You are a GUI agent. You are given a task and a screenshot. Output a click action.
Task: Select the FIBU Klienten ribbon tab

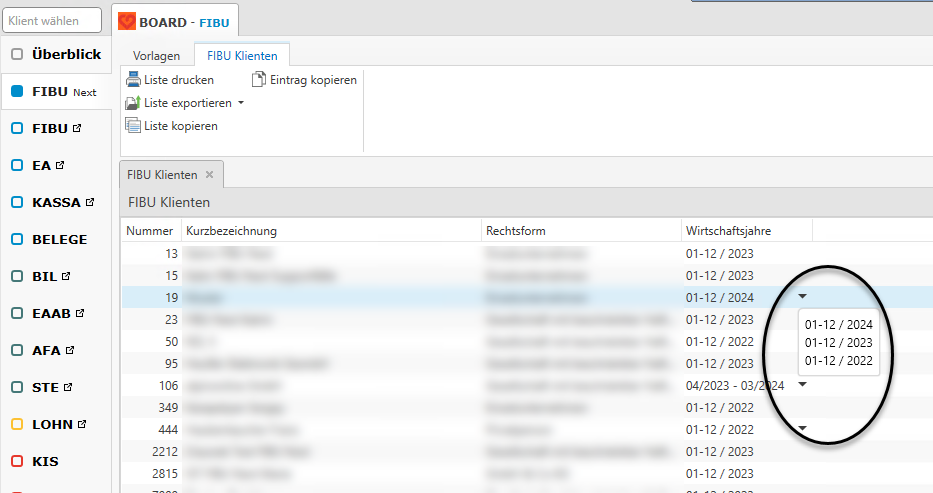pos(241,56)
